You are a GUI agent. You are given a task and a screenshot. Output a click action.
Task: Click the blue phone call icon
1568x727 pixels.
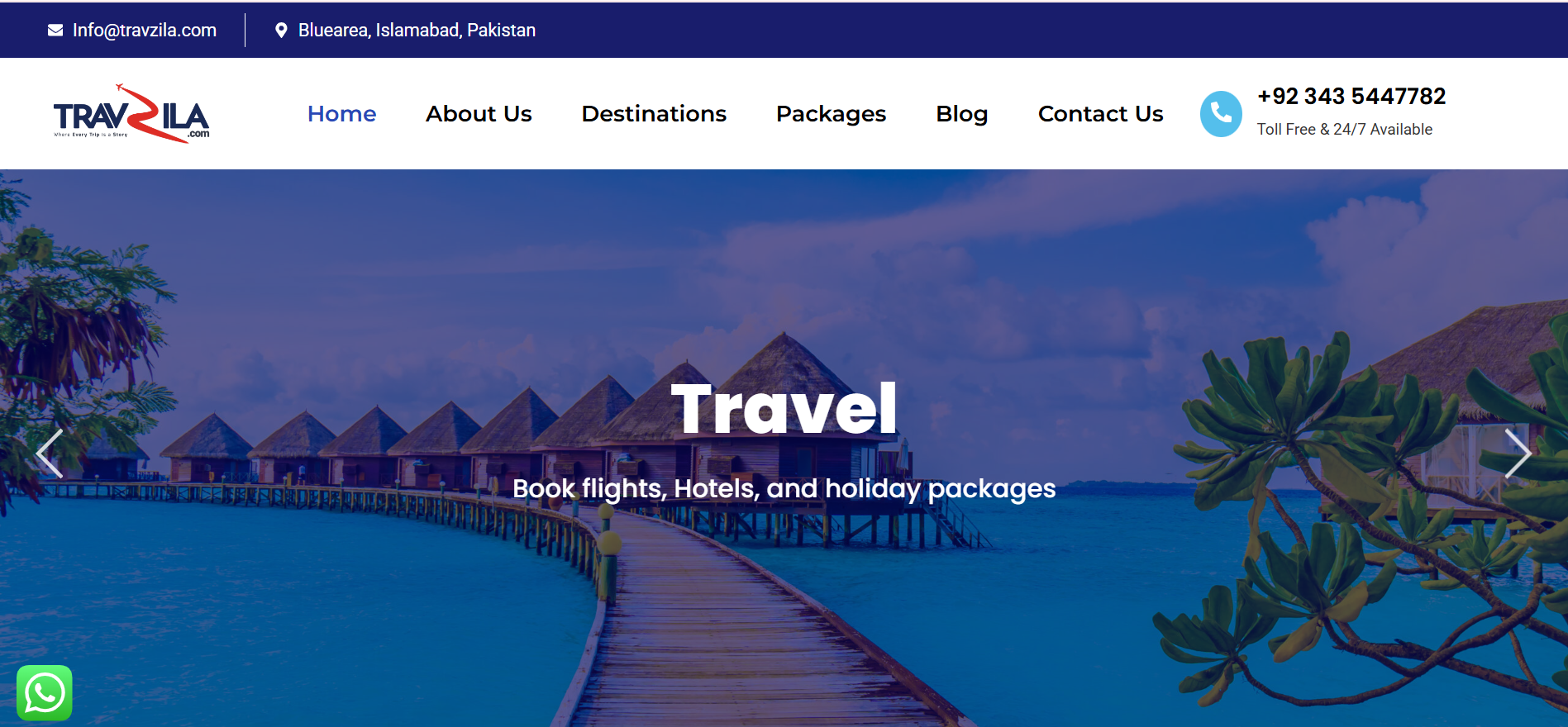[x=1221, y=114]
